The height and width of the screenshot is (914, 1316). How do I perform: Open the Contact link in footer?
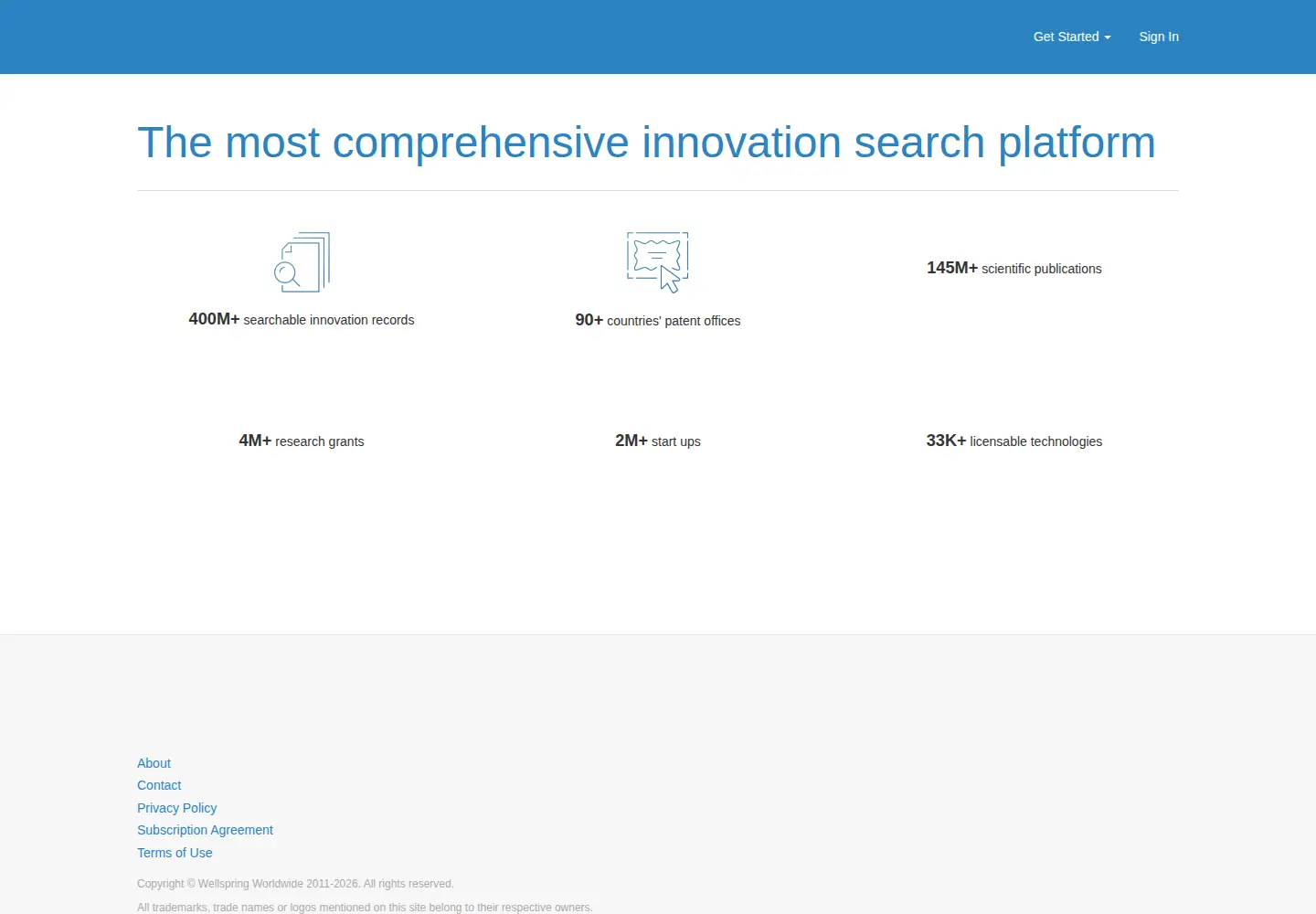pos(159,785)
